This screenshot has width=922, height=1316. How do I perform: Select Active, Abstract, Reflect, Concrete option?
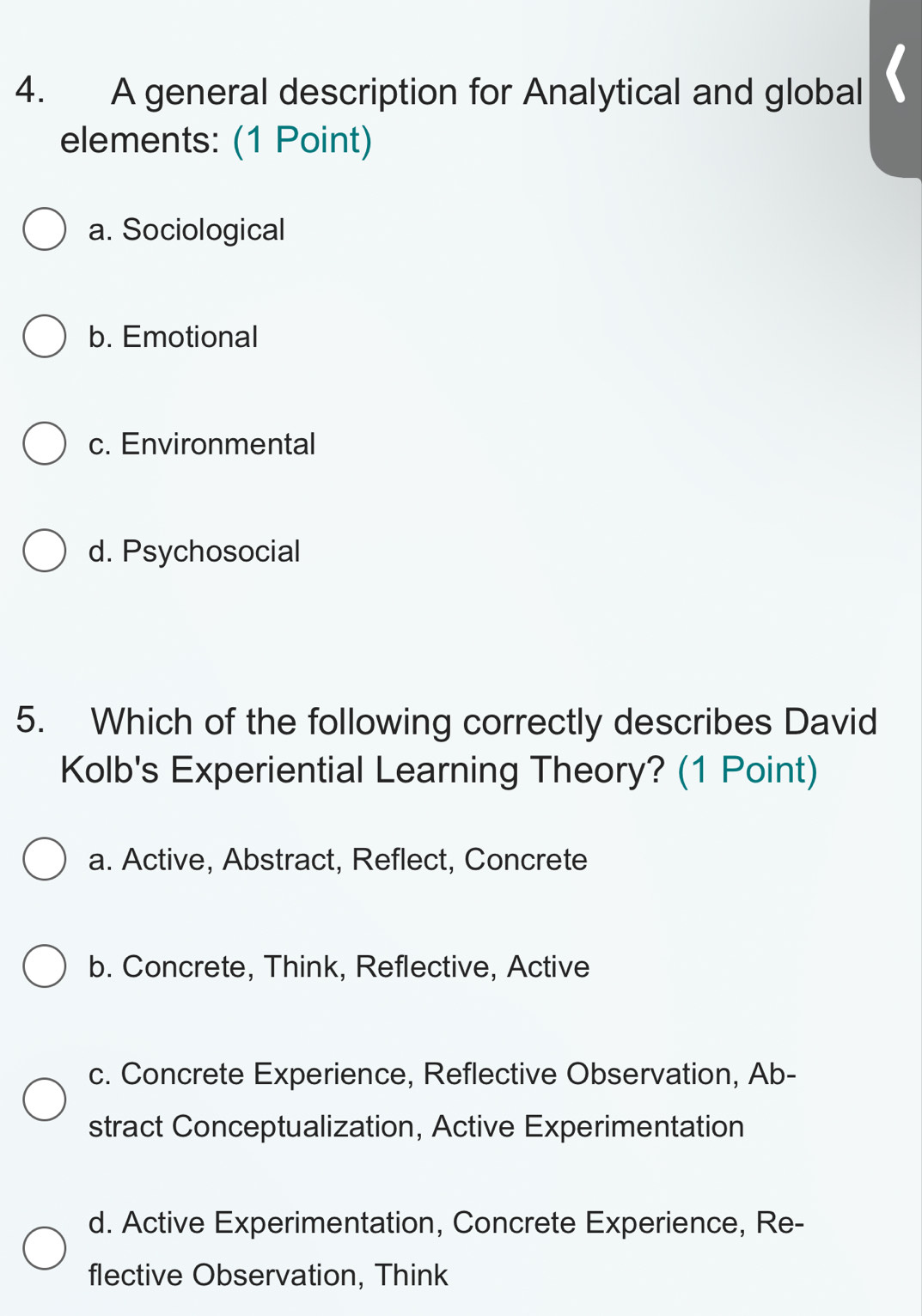pos(45,859)
